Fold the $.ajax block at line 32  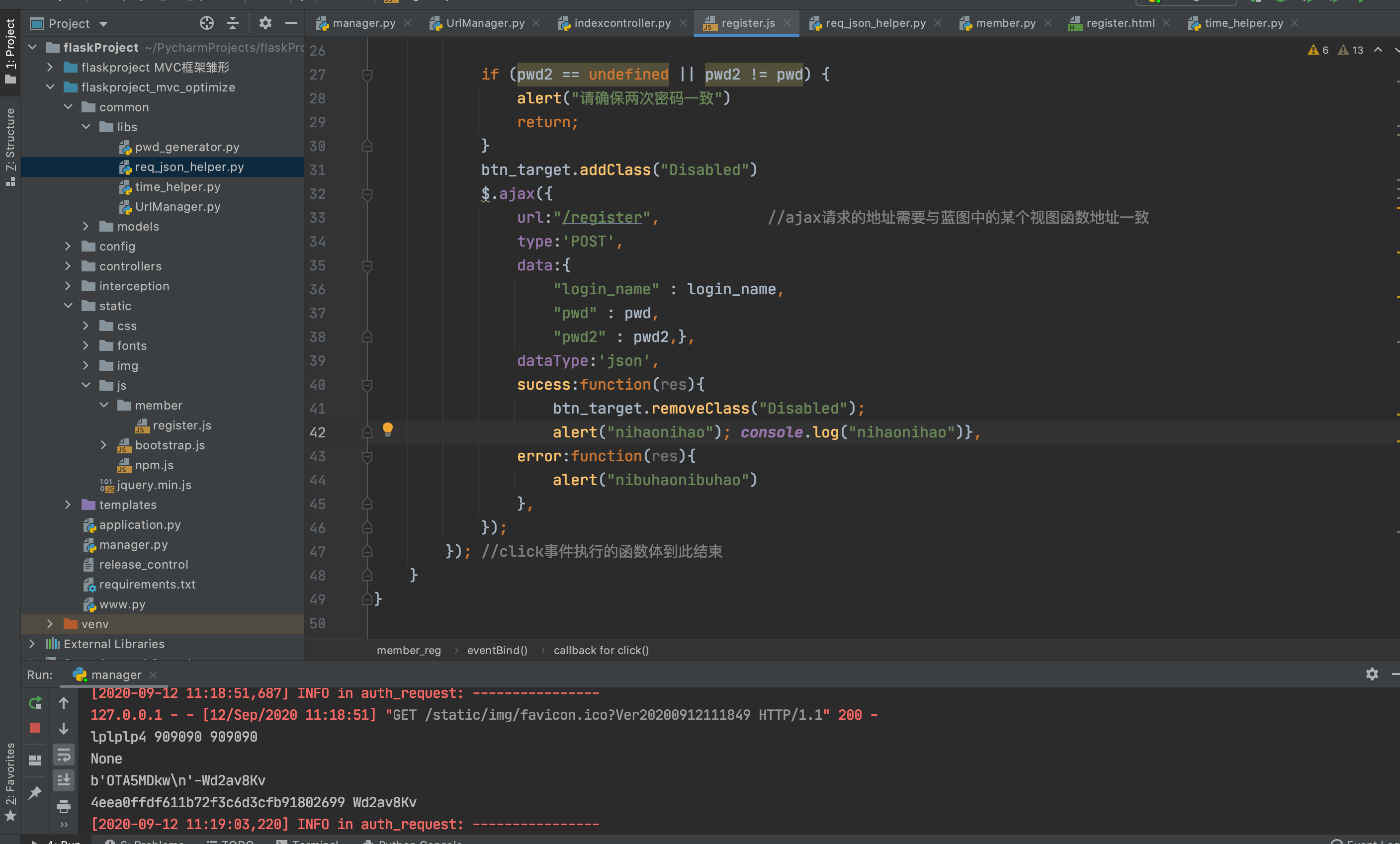[x=367, y=194]
